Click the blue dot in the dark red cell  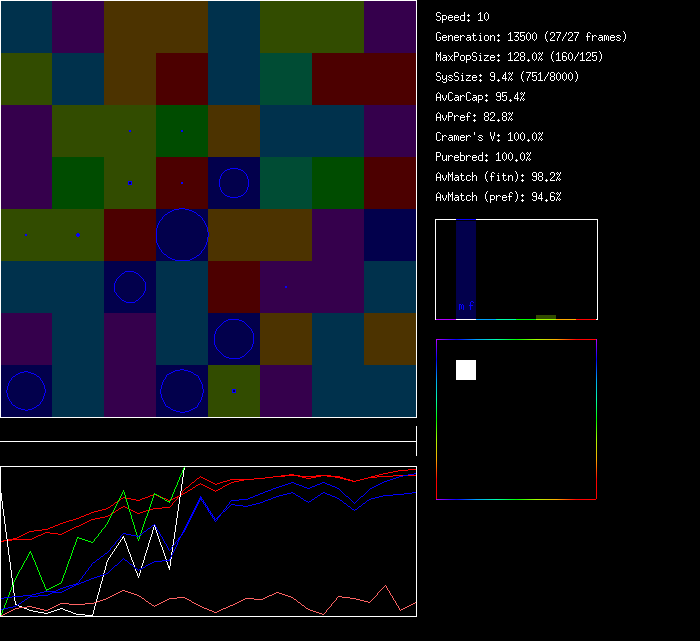[182, 183]
